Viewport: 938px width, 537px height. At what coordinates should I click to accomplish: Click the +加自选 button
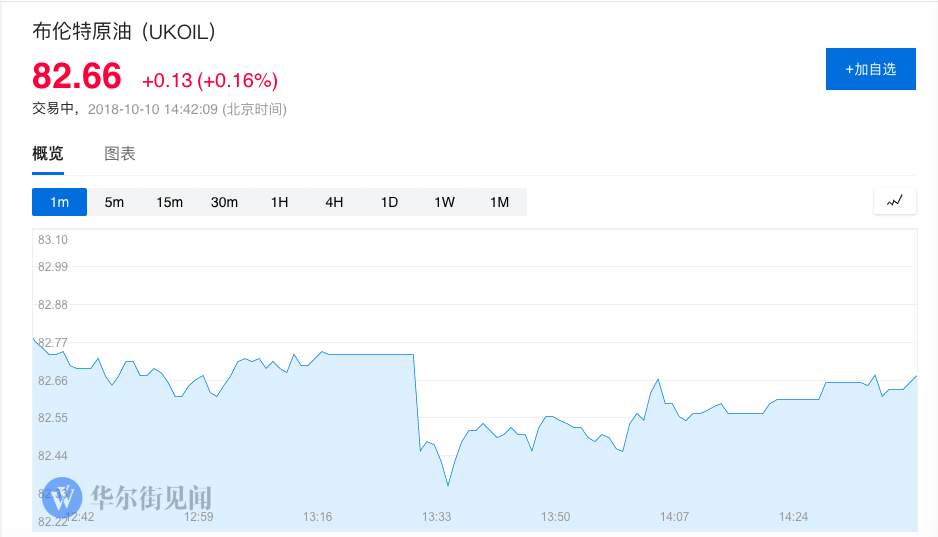pyautogui.click(x=870, y=69)
